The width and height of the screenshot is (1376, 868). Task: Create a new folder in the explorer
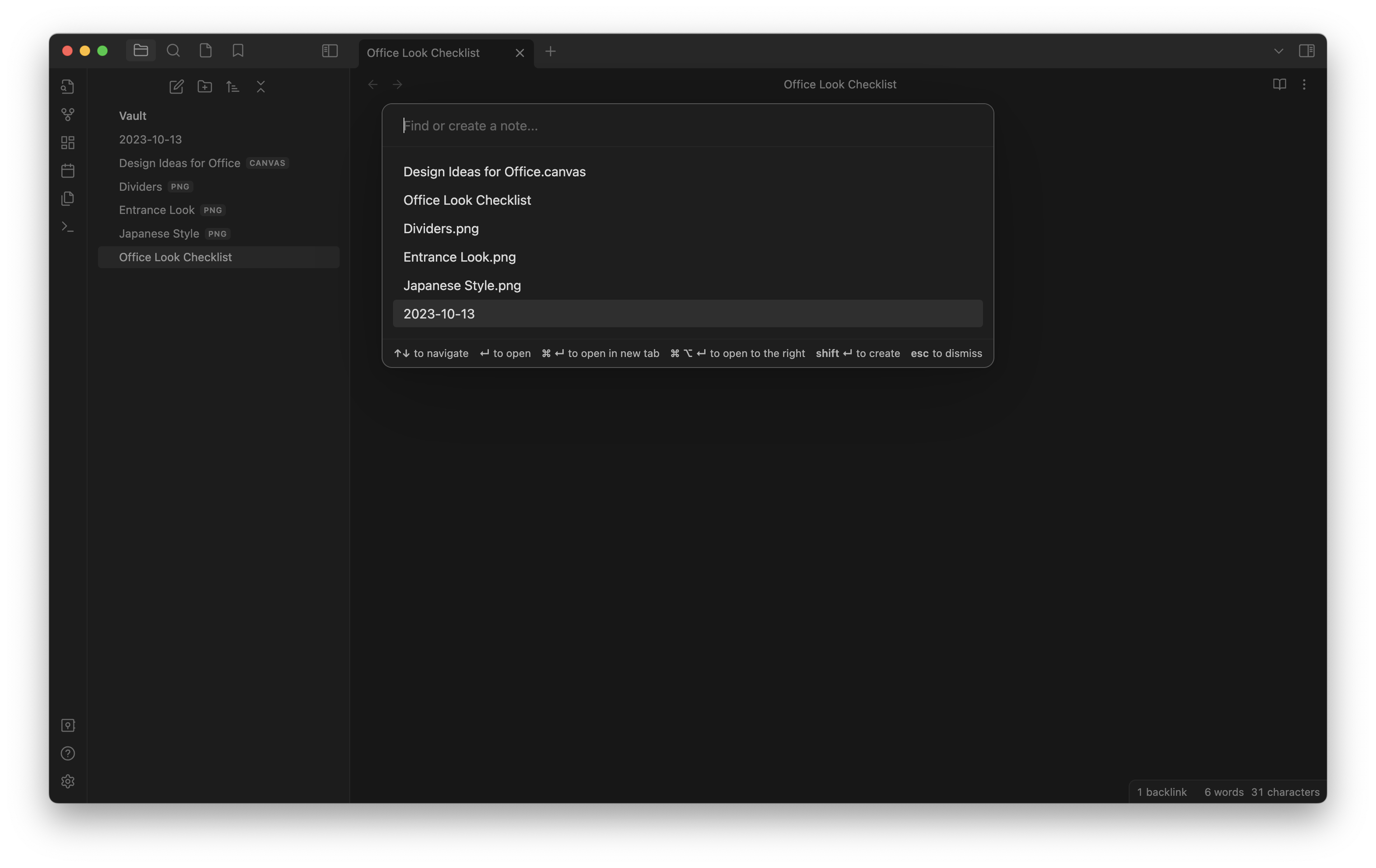[x=204, y=87]
